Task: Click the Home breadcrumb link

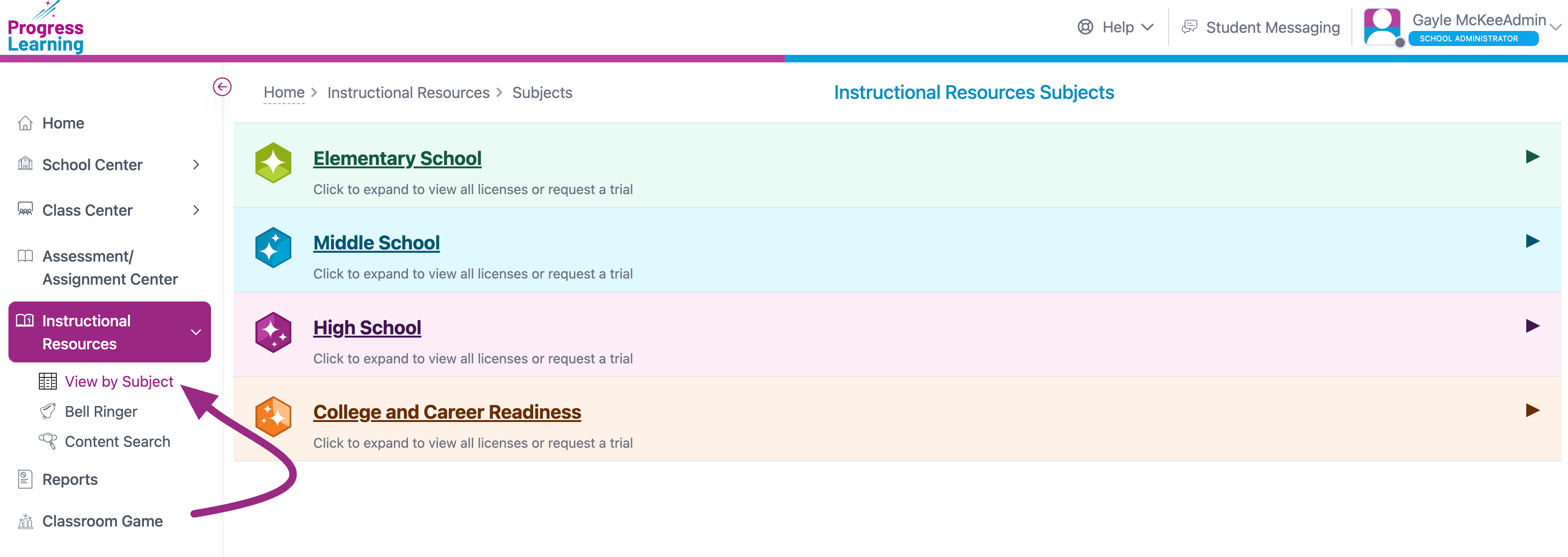Action: coord(284,92)
